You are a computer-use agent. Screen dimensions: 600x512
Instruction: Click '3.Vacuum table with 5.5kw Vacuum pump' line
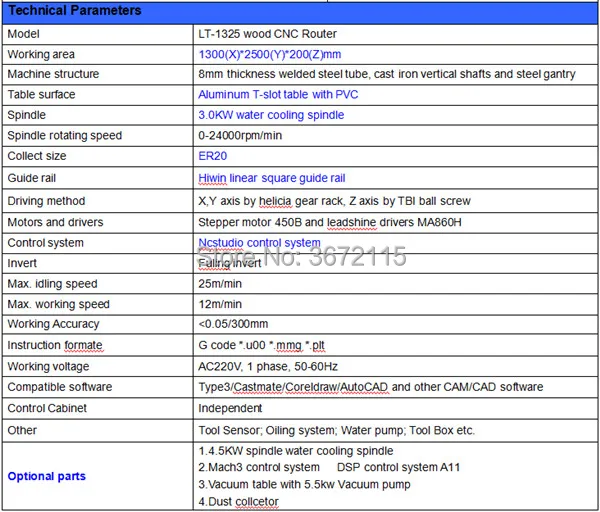(x=304, y=484)
